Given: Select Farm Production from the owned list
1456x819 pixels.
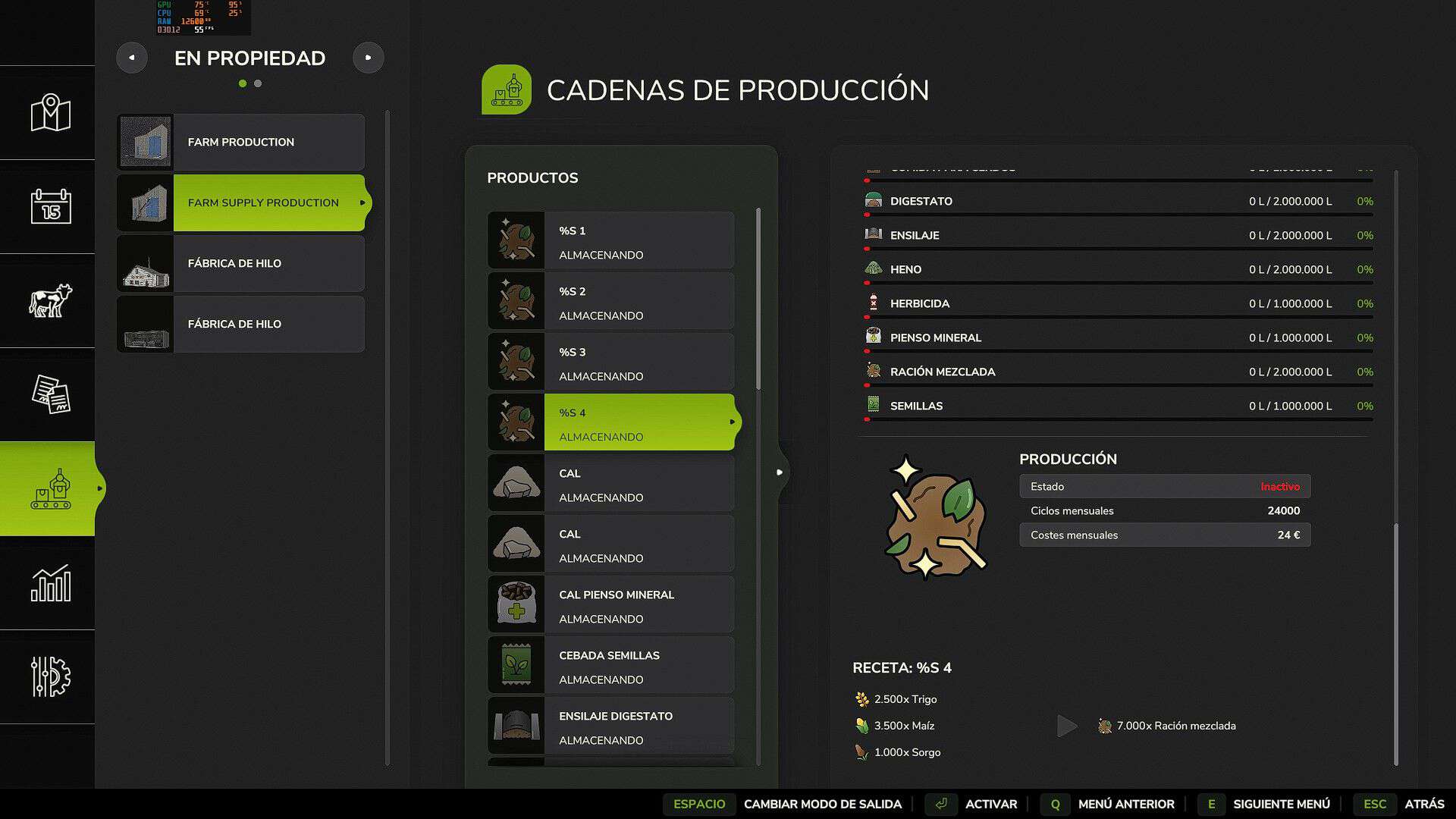Looking at the screenshot, I should pyautogui.click(x=241, y=143).
